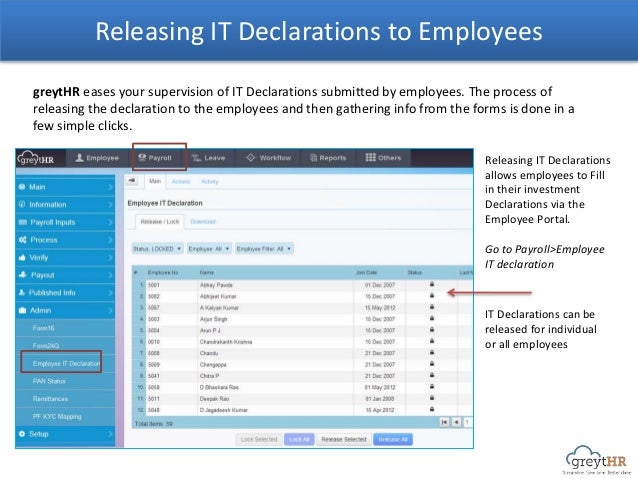Click lock status icon for Chandrakanth Krishna

click(432, 341)
